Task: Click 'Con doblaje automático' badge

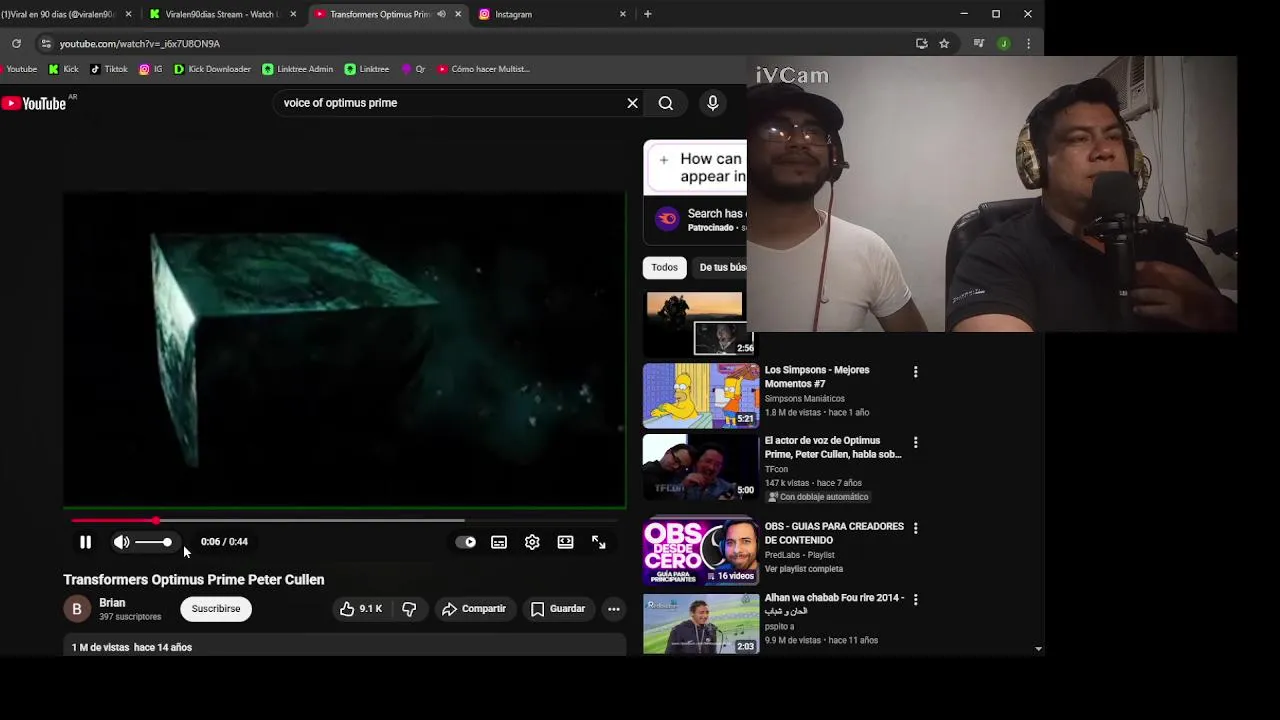Action: (818, 497)
